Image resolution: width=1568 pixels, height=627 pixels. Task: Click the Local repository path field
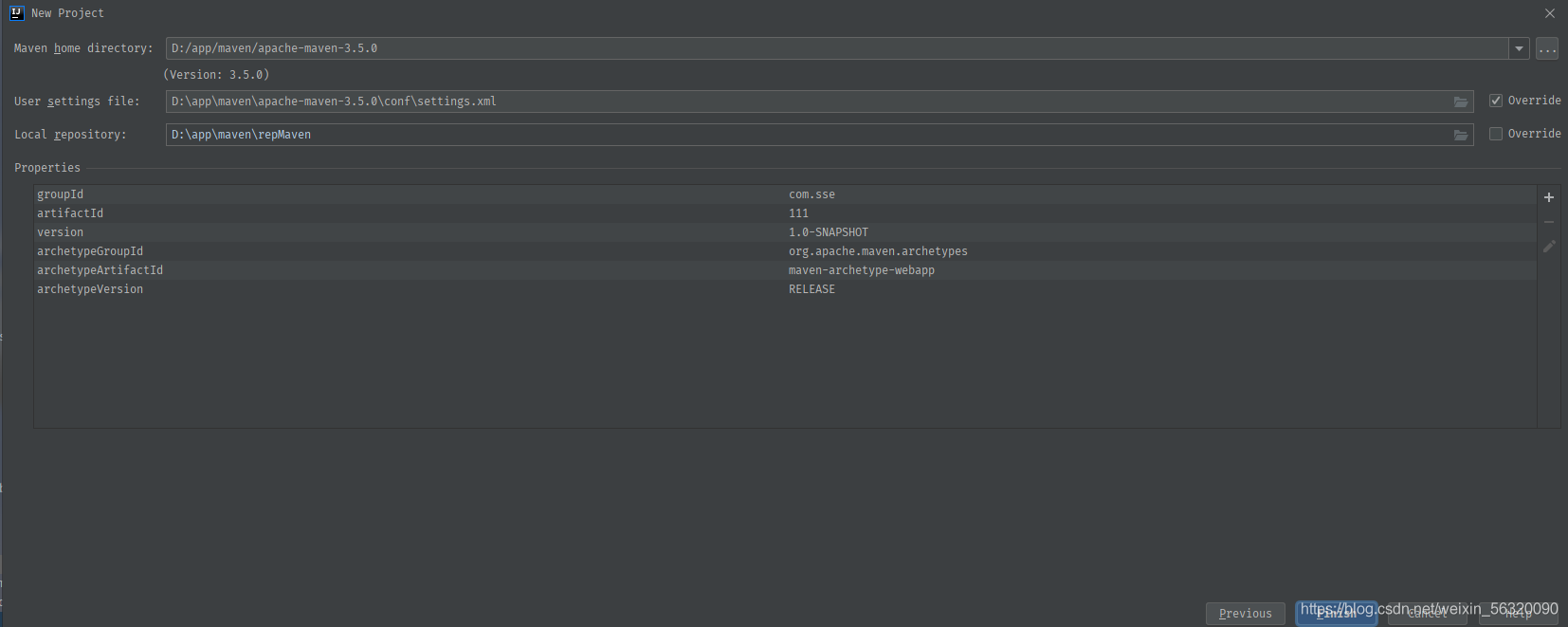tap(806, 135)
